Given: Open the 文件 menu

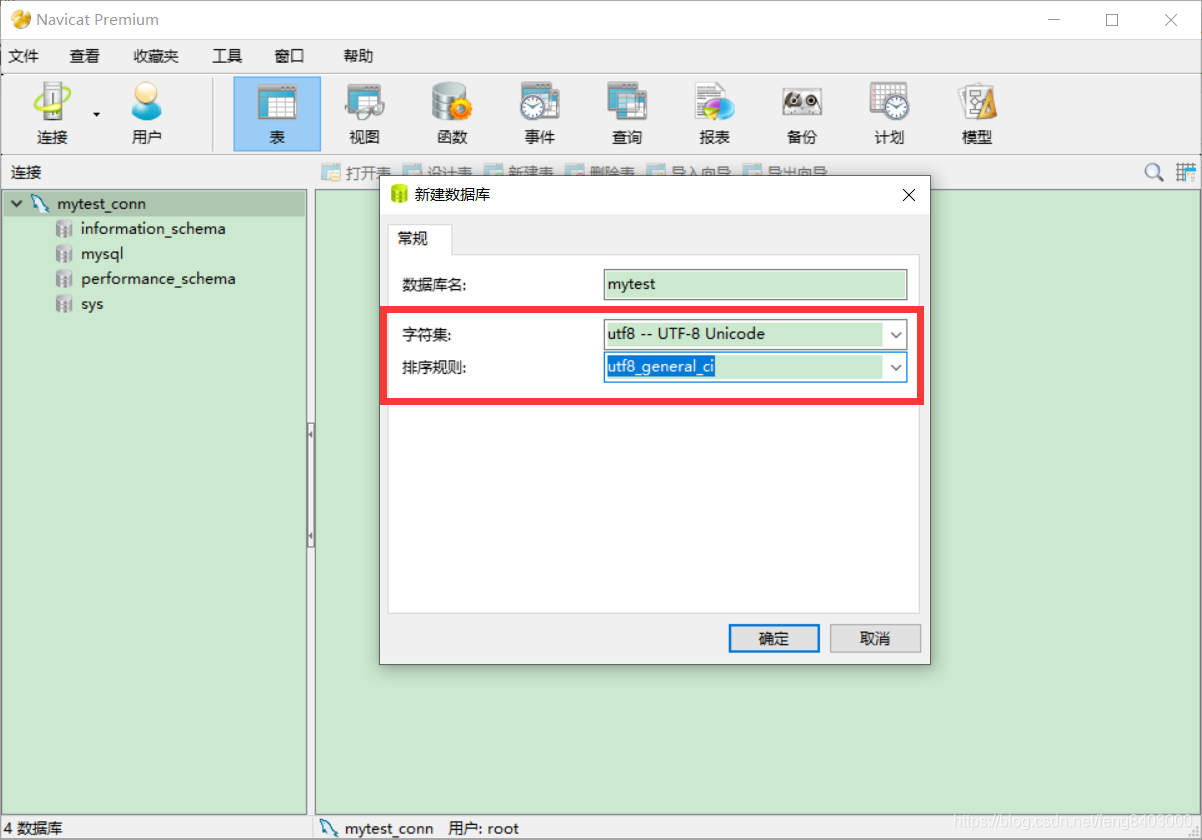Looking at the screenshot, I should coord(24,56).
